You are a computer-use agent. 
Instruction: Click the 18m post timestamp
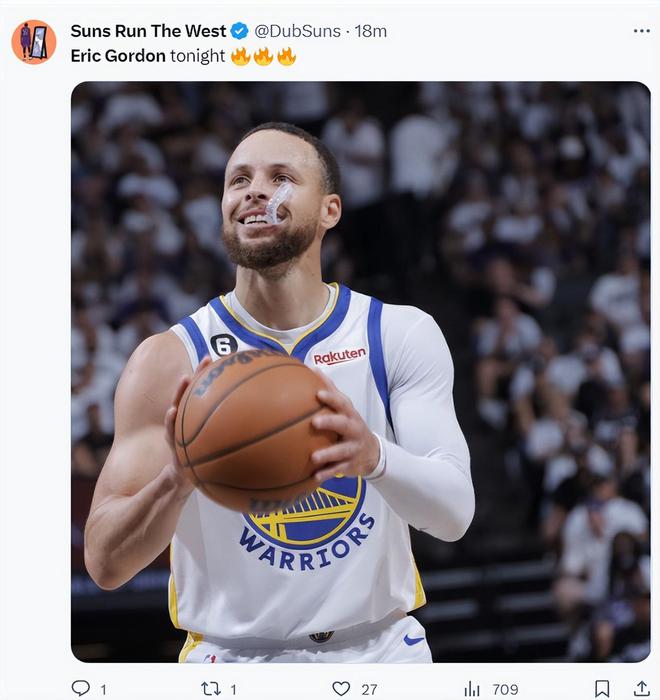[x=371, y=31]
